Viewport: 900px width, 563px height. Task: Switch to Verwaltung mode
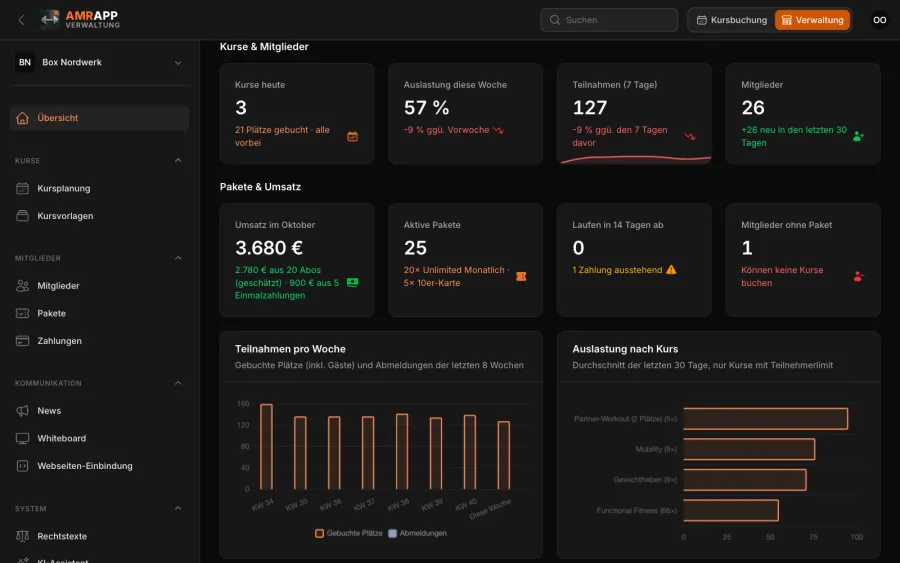812,20
